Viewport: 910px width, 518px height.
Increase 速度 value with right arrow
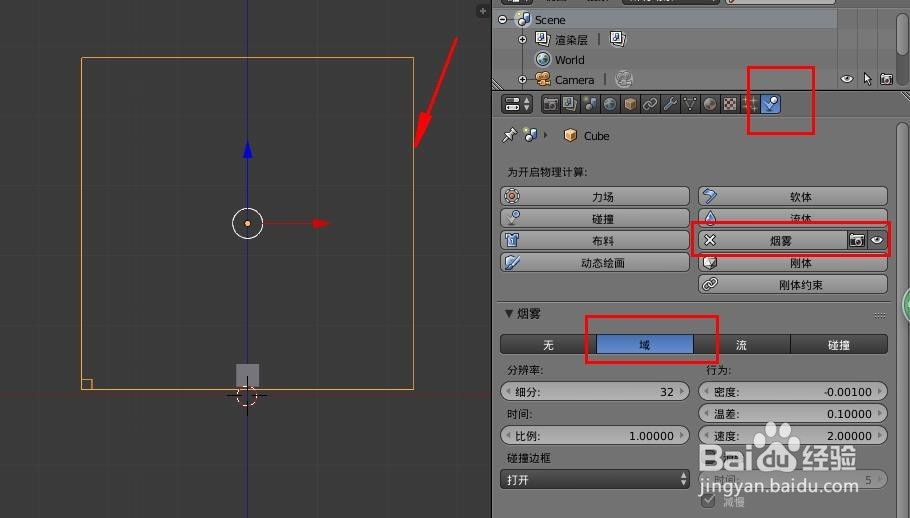[x=880, y=436]
